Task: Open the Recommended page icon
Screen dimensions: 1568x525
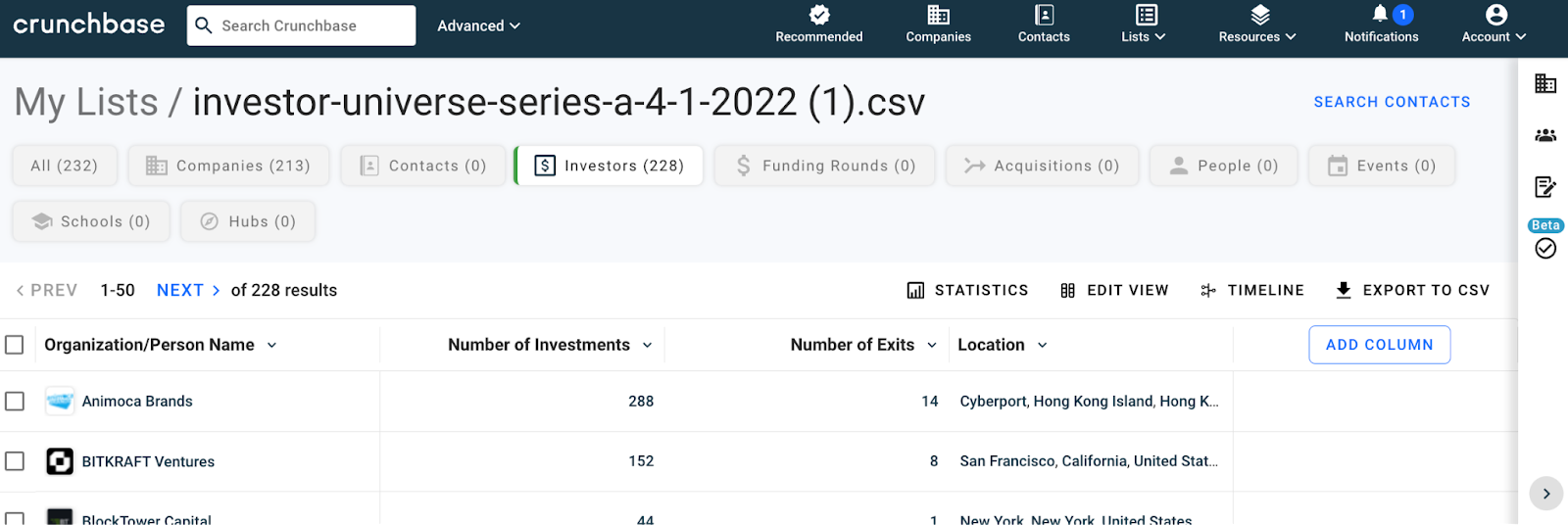Action: tap(819, 15)
